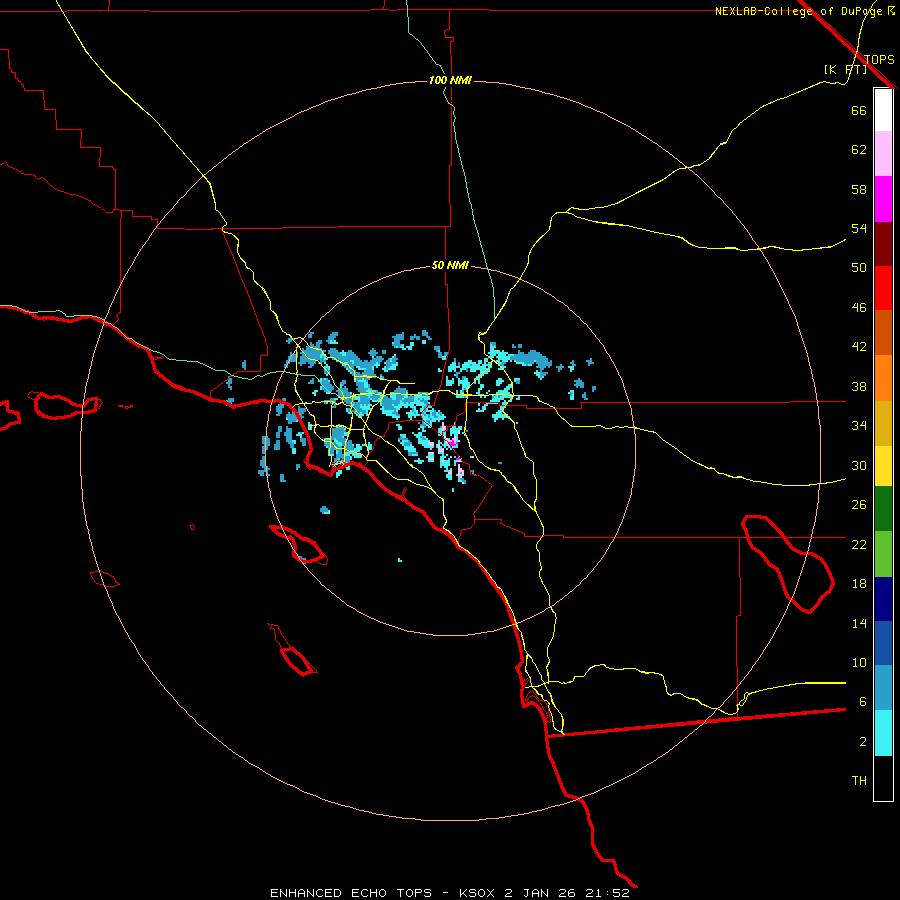Pick the light orange legend swatch
900x900 pixels.
(883, 378)
